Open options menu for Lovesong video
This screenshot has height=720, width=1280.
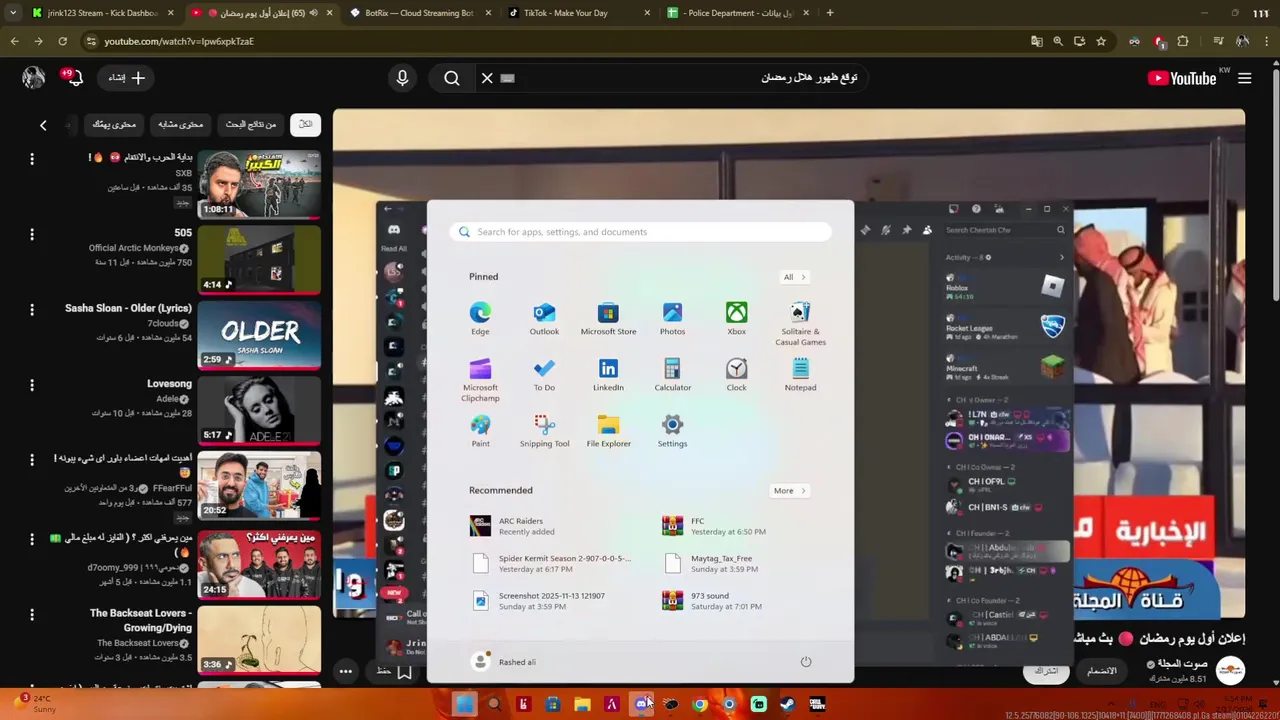pyautogui.click(x=32, y=385)
